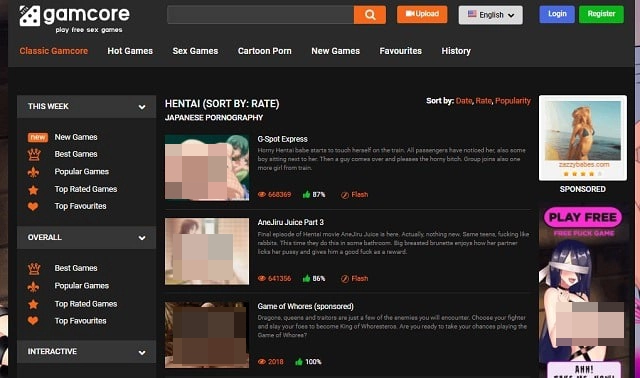Select the Cartoon menu item in navigation
640x378 pixels.
pos(264,51)
